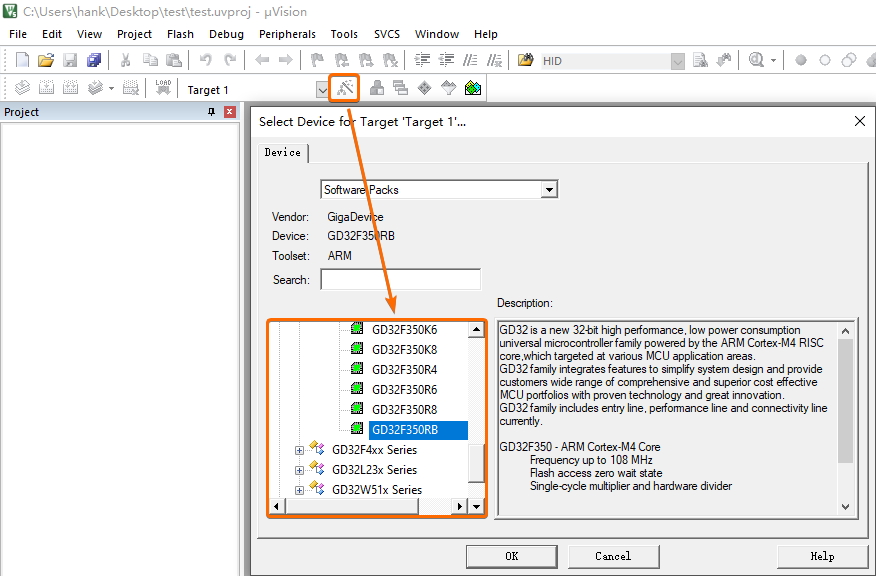Rebuild all target files icon
876x576 pixels.
coord(70,88)
